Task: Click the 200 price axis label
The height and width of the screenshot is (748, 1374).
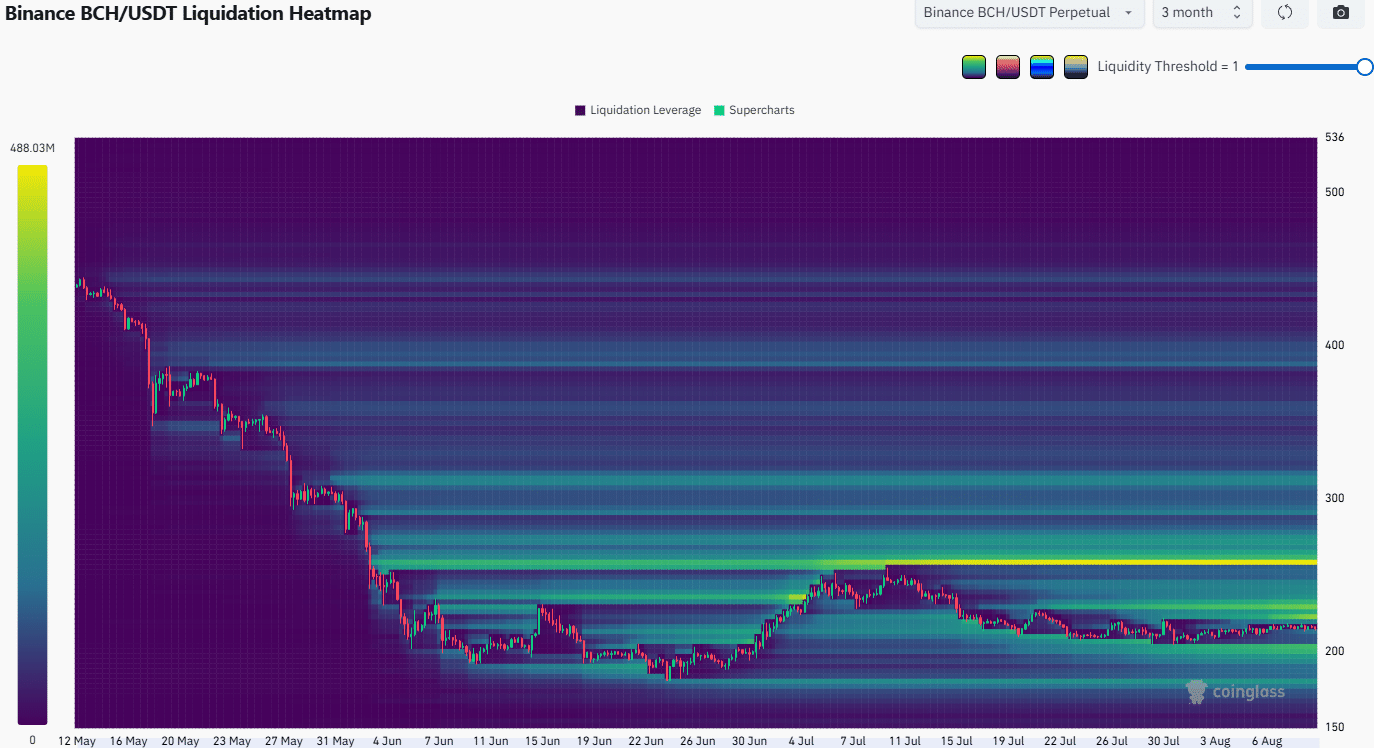Action: [x=1336, y=651]
